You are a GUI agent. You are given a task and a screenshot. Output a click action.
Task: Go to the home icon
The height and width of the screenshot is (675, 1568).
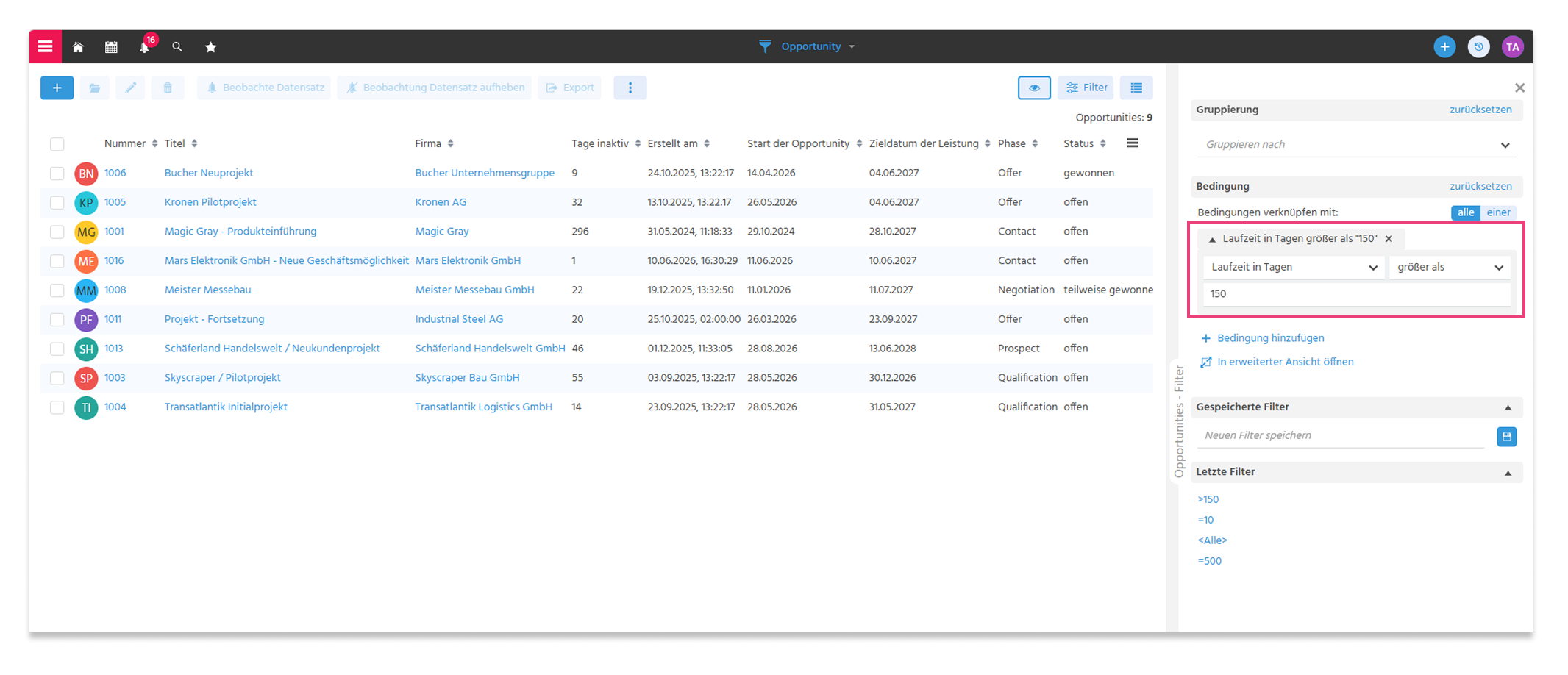tap(78, 47)
